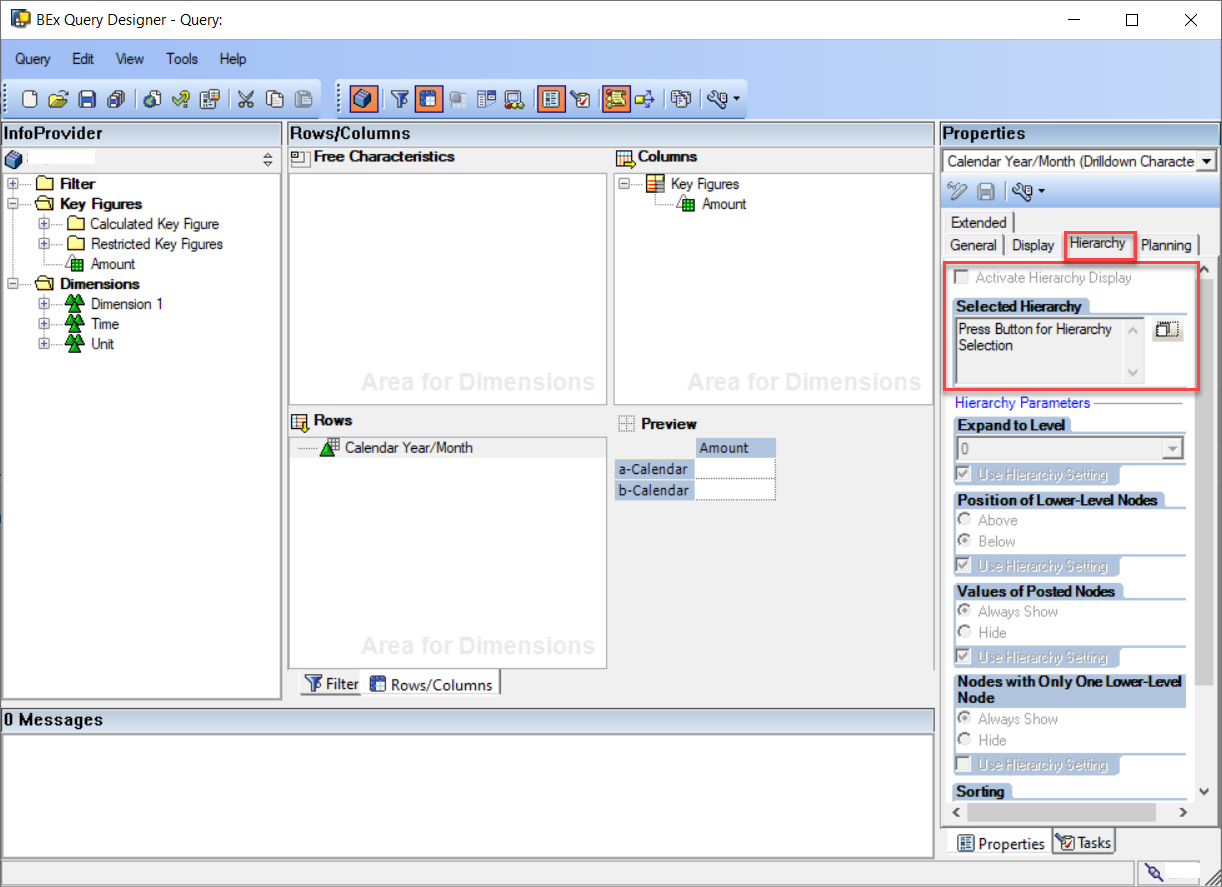Open the View menu
The image size is (1222, 887).
tap(130, 59)
